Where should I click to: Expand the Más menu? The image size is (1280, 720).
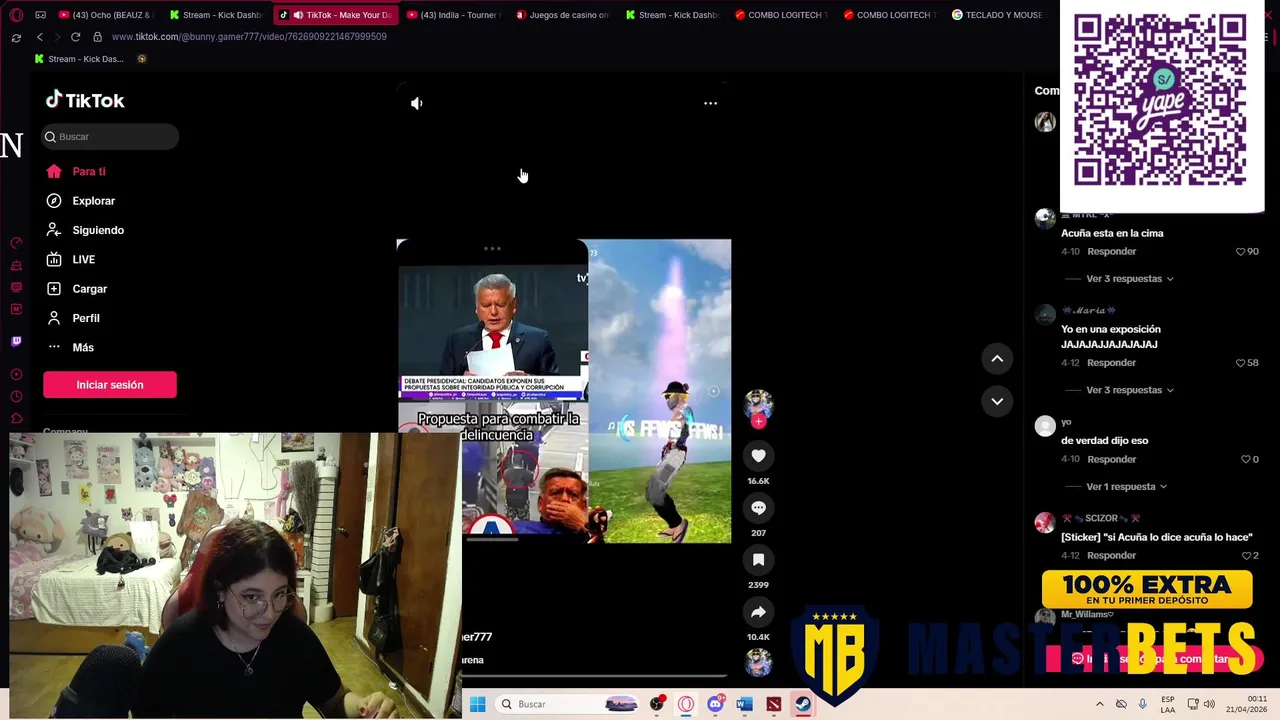[x=70, y=348]
